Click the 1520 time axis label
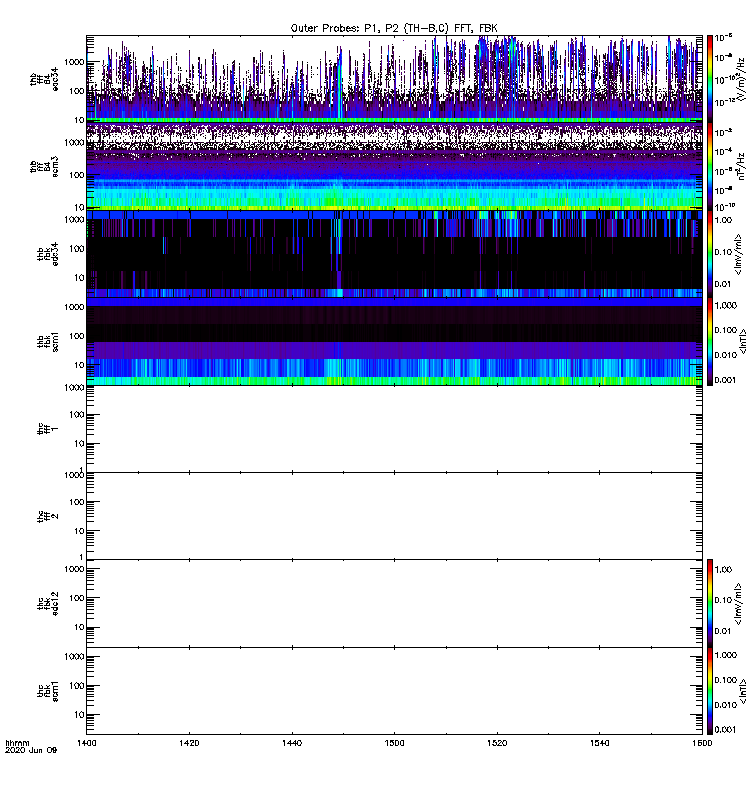This screenshot has width=750, height=800. pos(497,743)
